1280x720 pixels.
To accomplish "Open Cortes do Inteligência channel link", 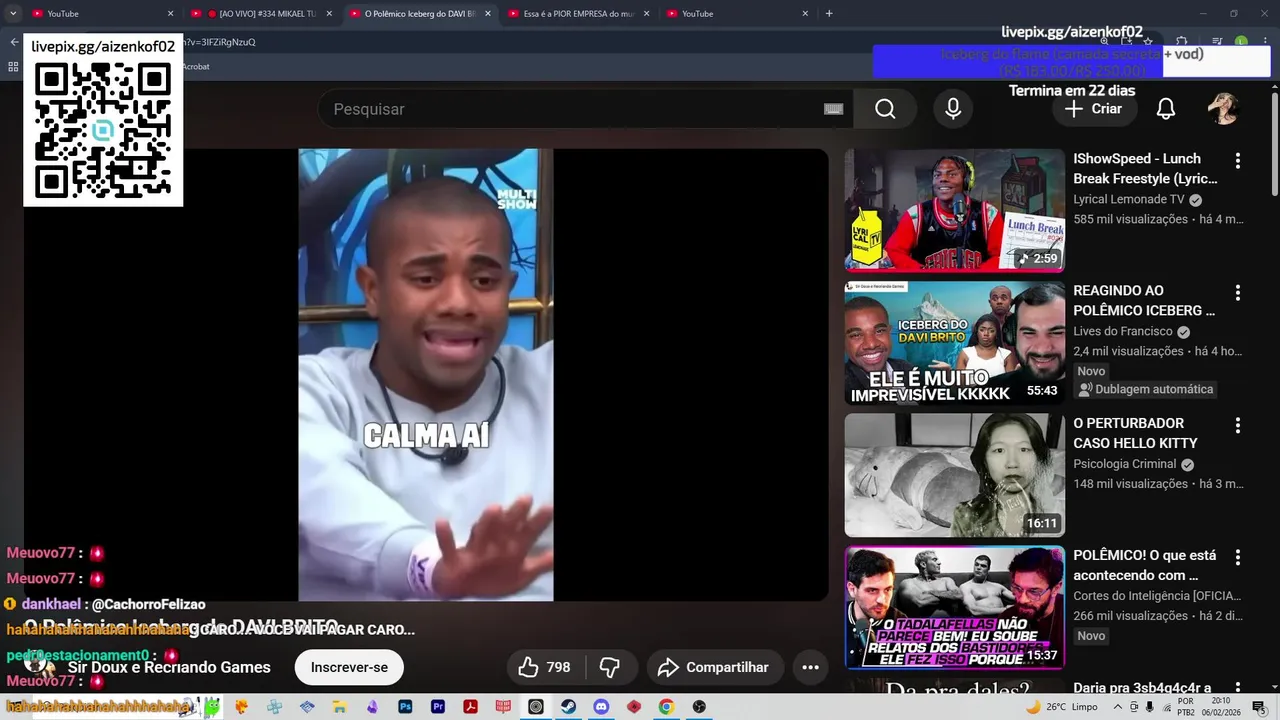I will 1157,596.
